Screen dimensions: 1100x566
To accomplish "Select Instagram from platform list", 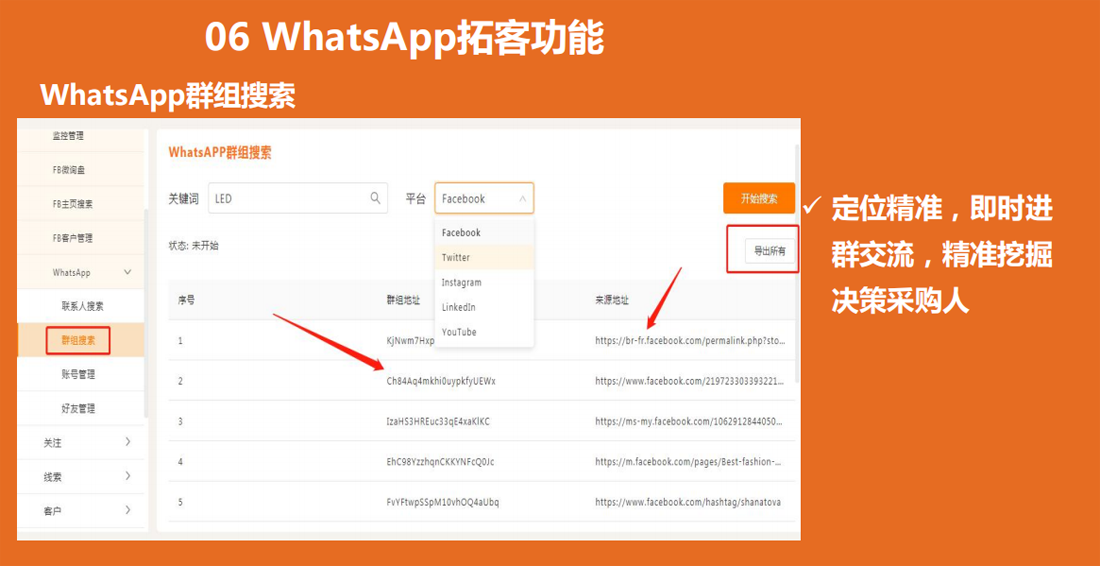I will tap(461, 282).
